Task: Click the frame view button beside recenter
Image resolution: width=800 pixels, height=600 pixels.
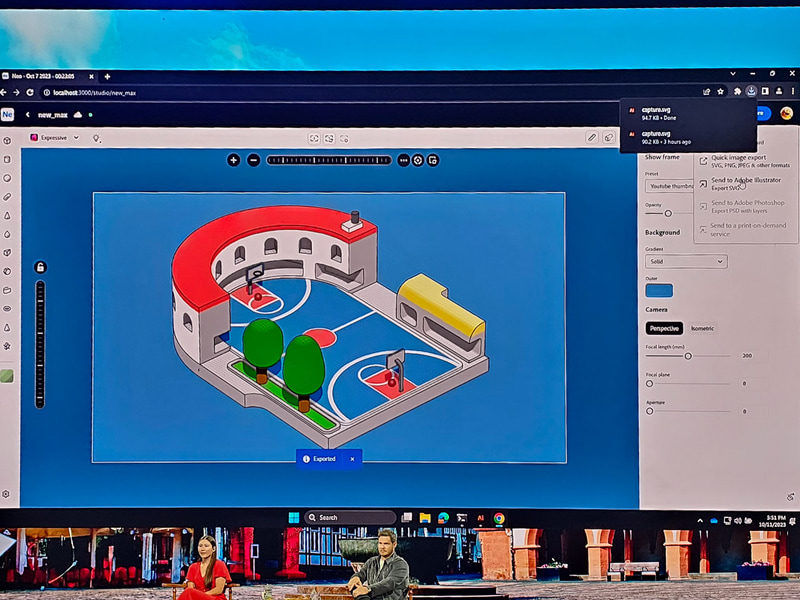Action: pos(433,160)
